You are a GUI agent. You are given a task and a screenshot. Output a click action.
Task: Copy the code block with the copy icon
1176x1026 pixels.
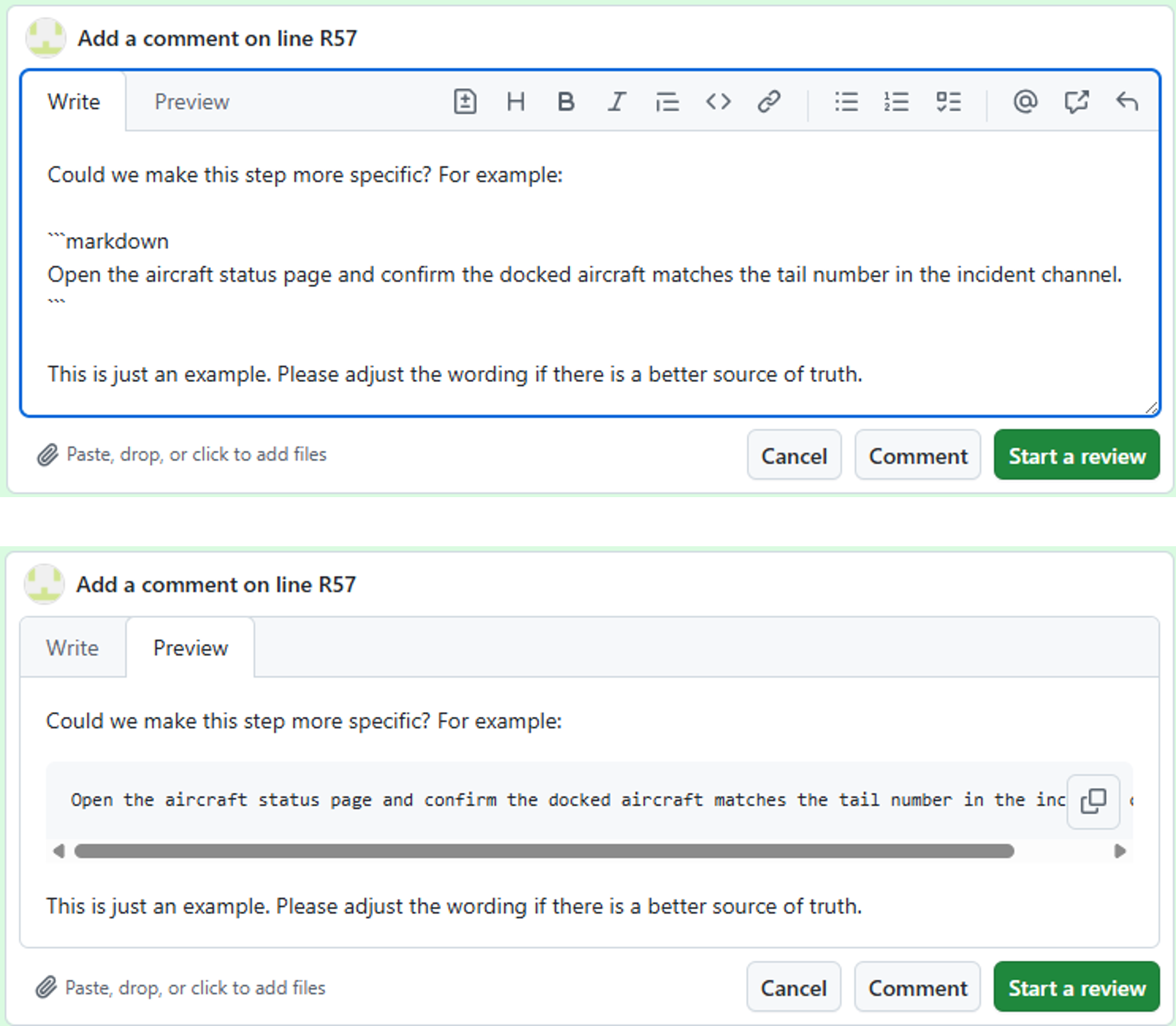click(x=1093, y=801)
